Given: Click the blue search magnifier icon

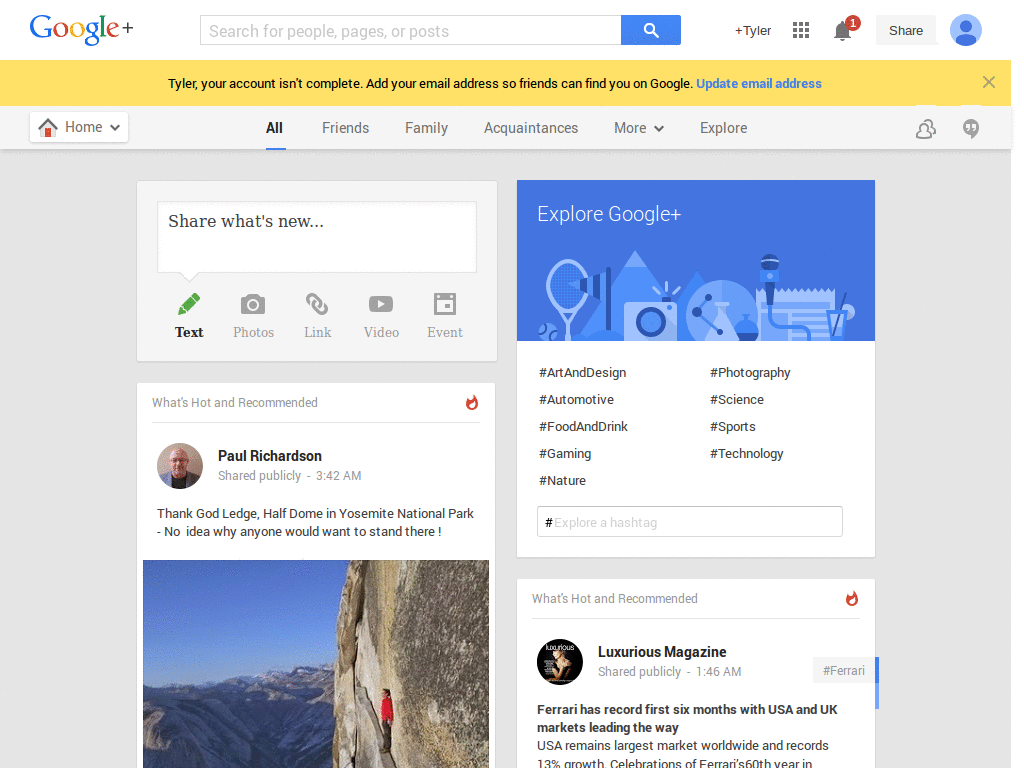Looking at the screenshot, I should click(650, 30).
